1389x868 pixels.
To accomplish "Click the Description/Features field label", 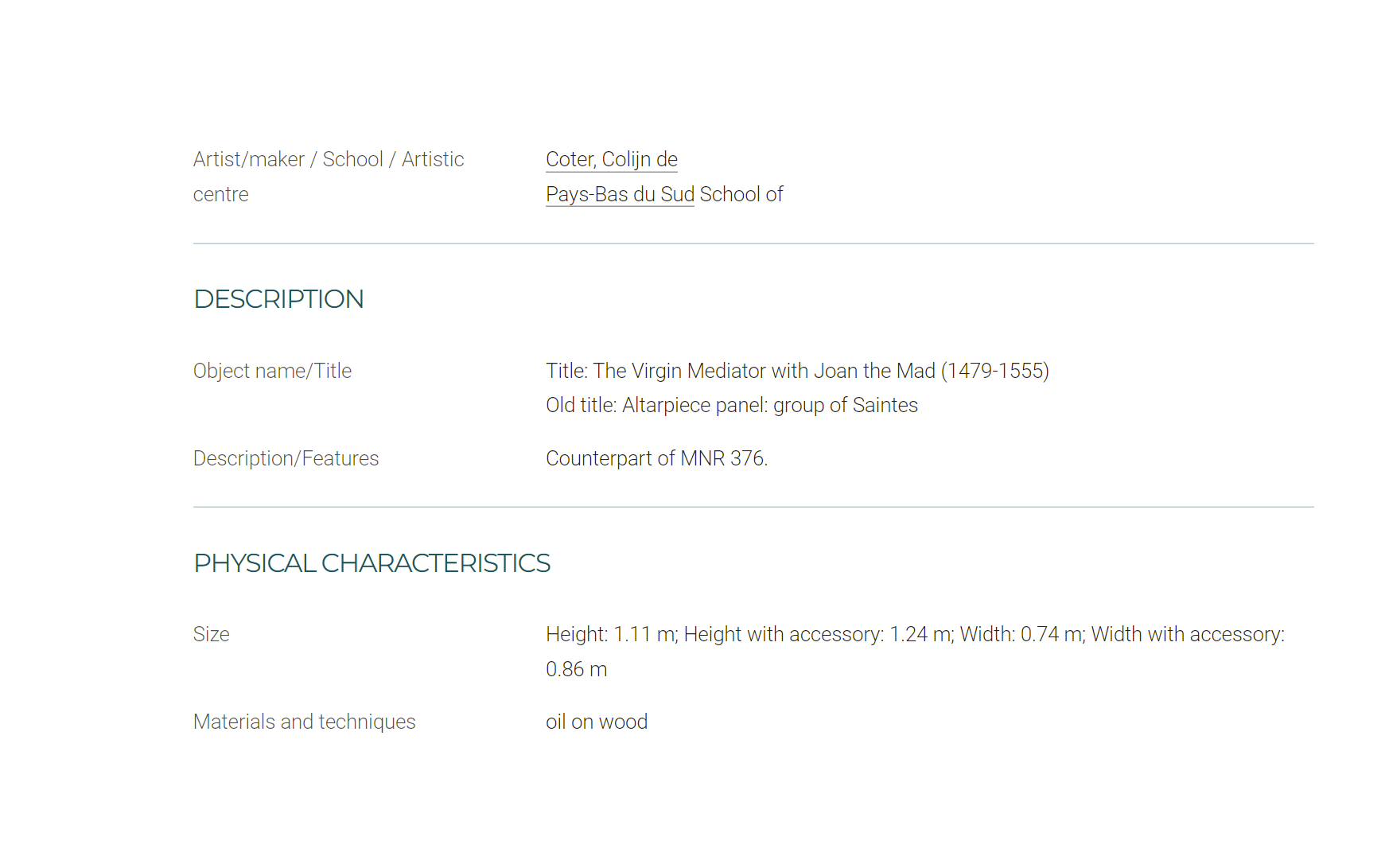I will [286, 459].
